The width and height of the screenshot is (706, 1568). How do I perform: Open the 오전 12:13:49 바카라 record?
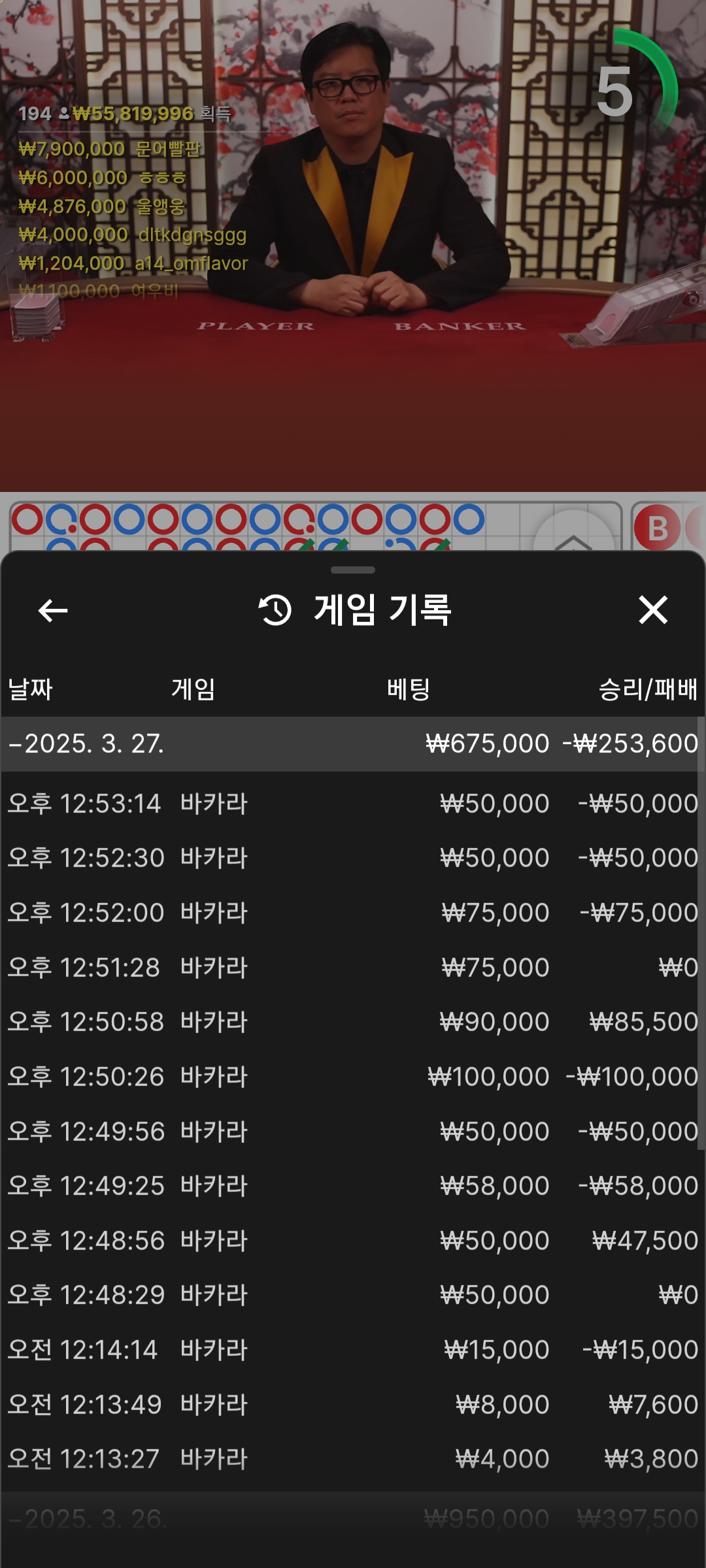point(353,1404)
